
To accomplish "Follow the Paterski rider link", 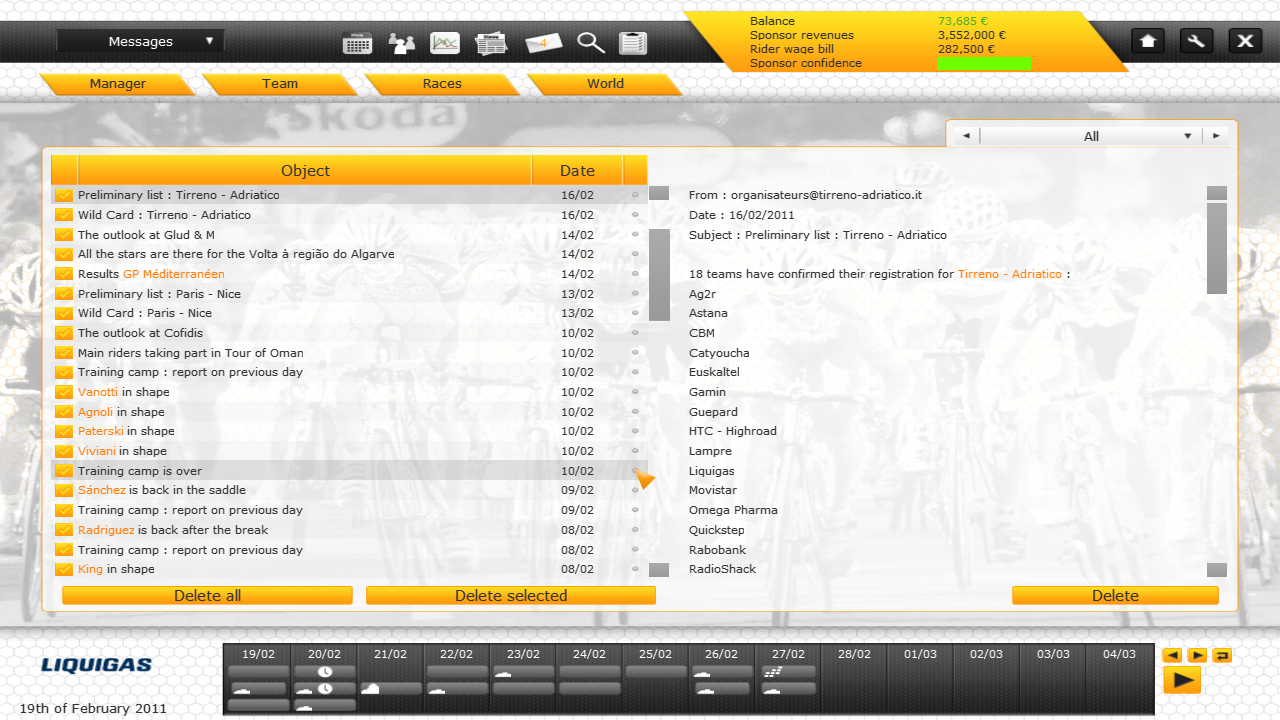I will [101, 431].
